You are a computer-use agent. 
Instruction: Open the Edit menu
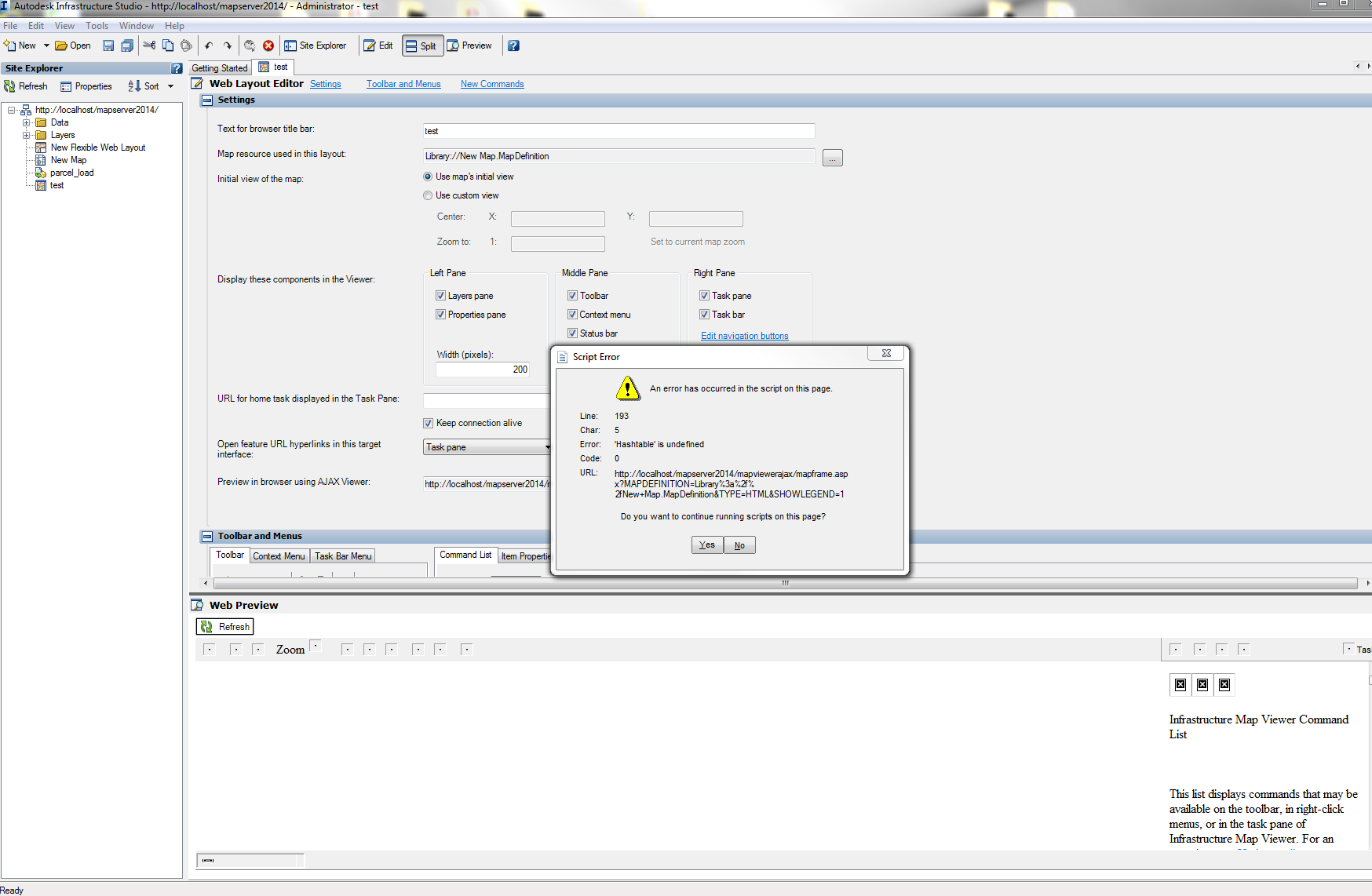36,26
